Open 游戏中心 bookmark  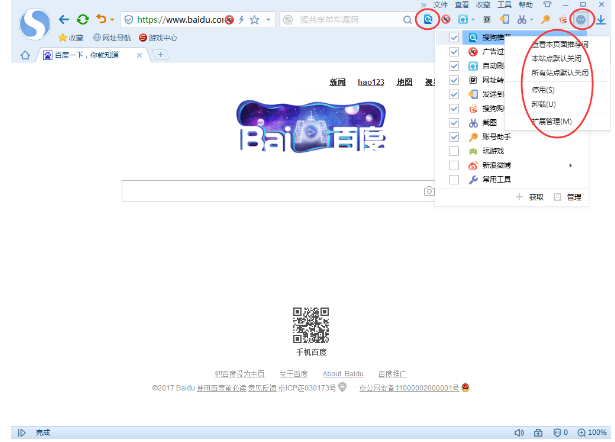click(x=158, y=38)
